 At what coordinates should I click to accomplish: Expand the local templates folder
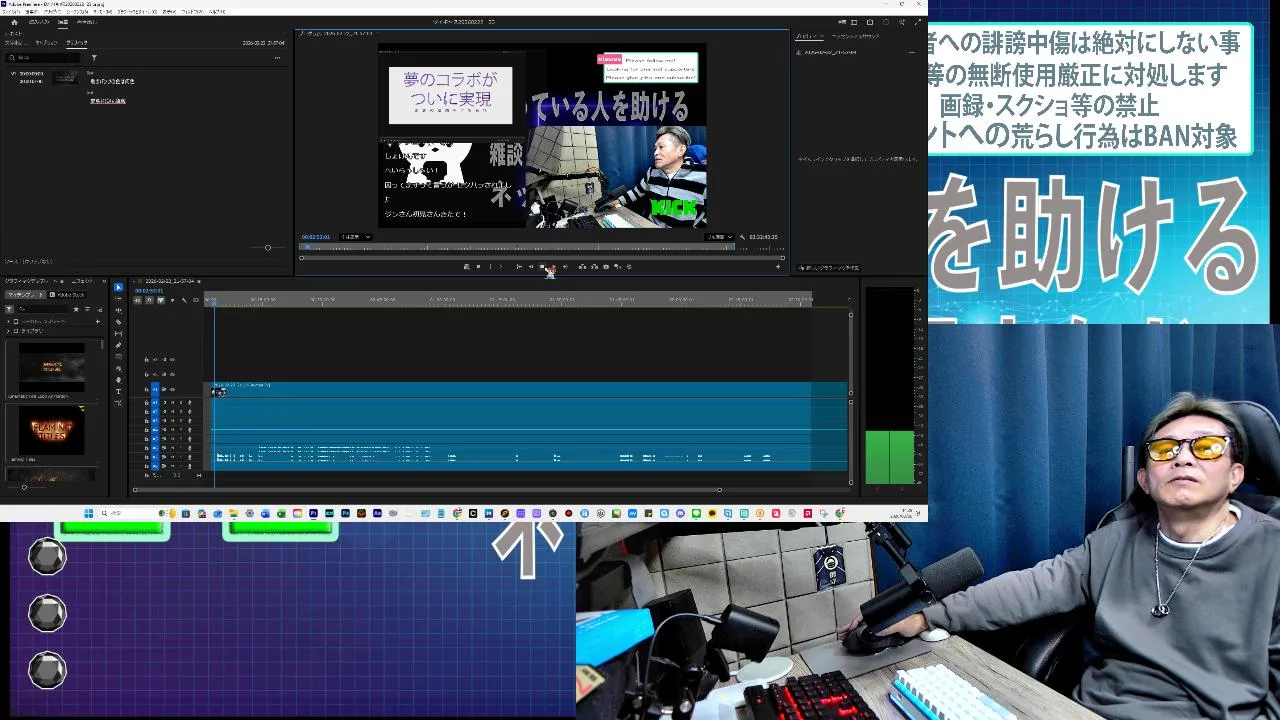pyautogui.click(x=8, y=322)
